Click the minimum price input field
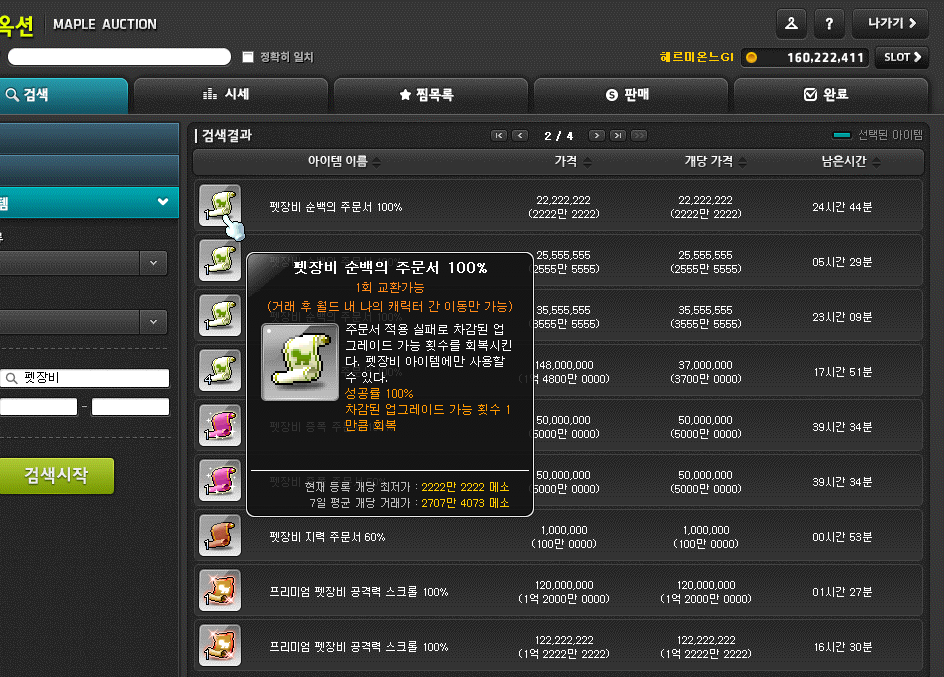Image resolution: width=944 pixels, height=677 pixels. (39, 407)
